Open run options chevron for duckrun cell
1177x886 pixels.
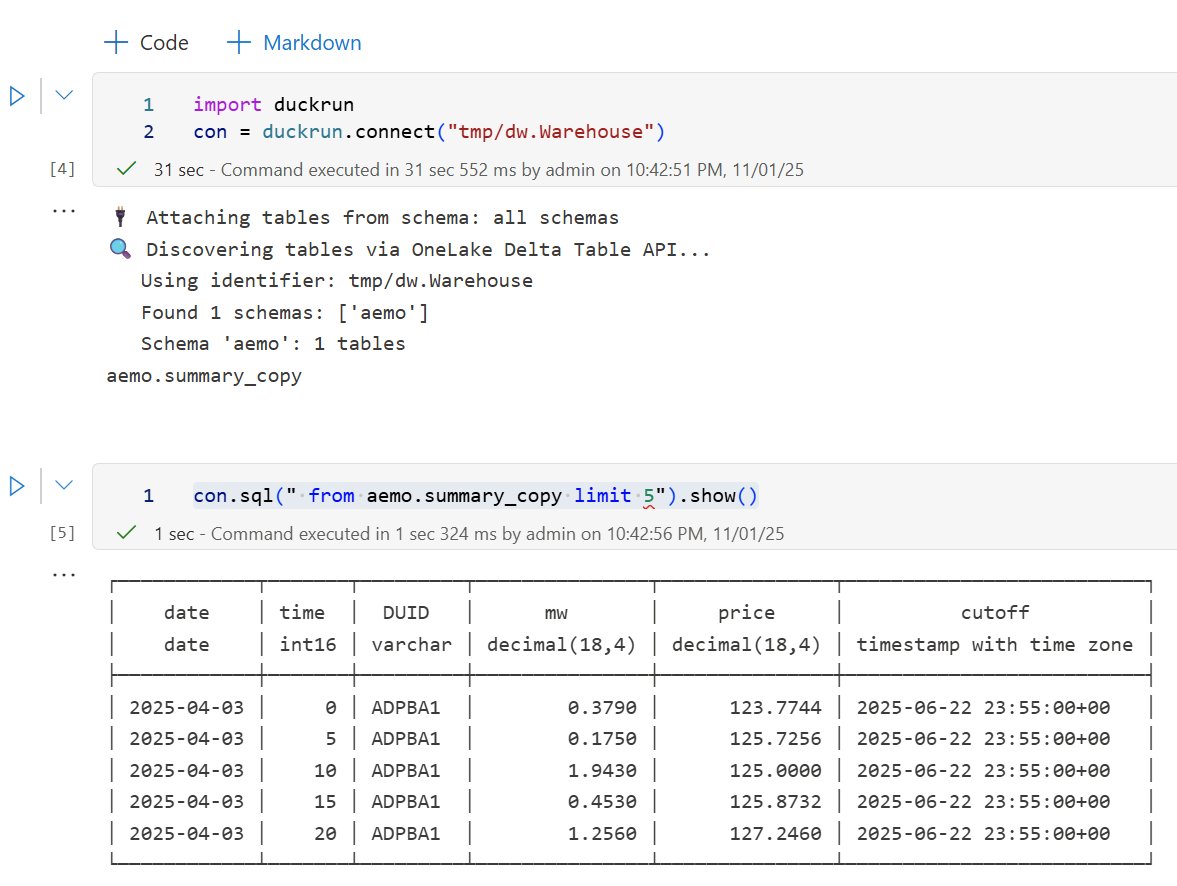(64, 95)
